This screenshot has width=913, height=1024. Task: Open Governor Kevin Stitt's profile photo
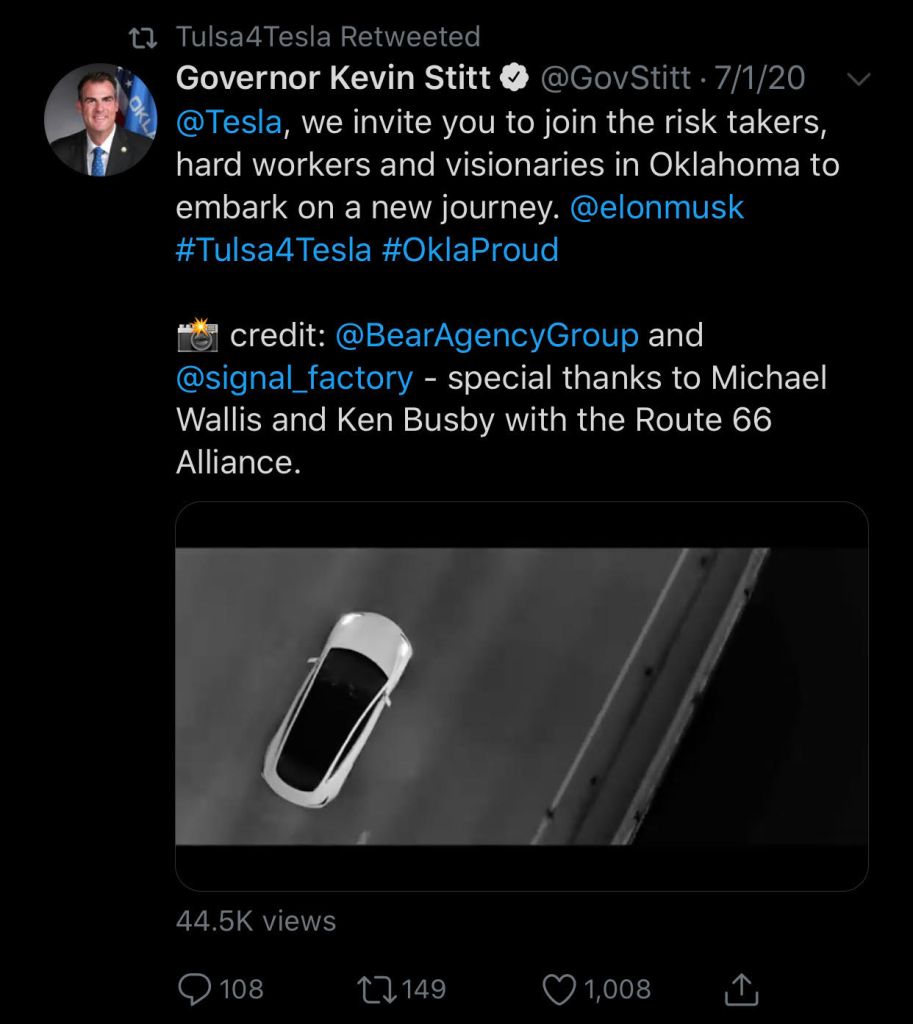coord(100,120)
